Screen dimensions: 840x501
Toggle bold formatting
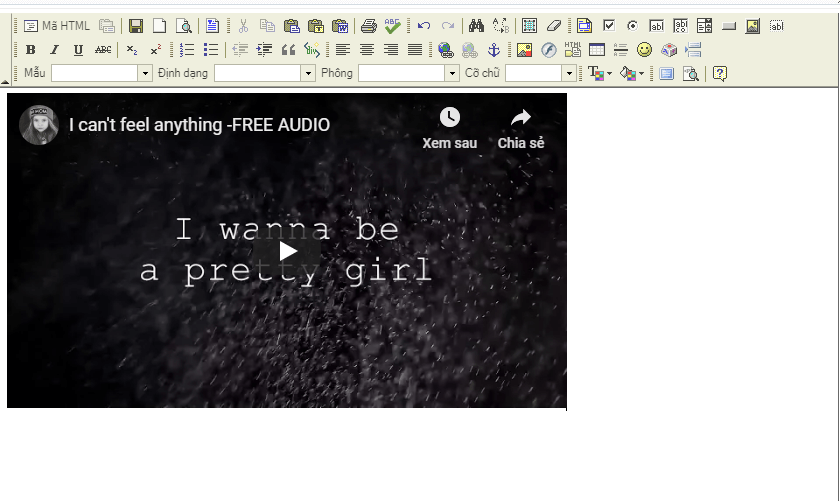point(30,50)
